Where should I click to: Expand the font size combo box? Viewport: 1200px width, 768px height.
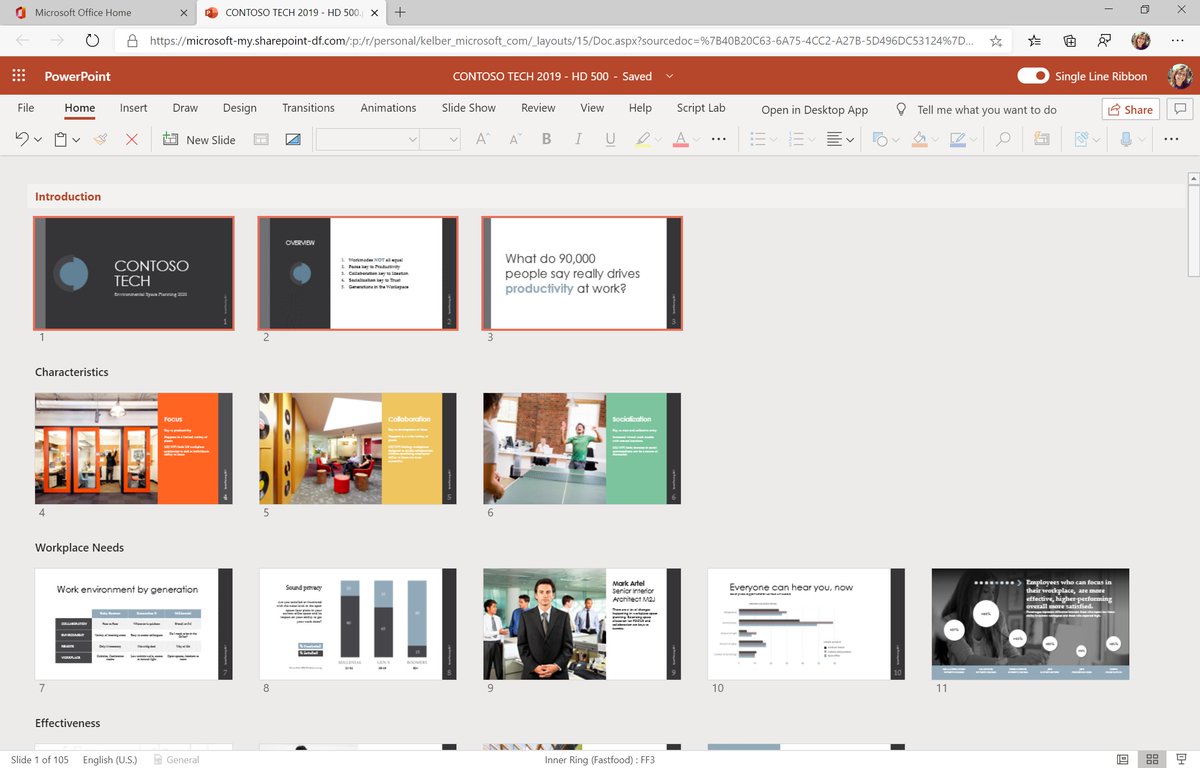[452, 139]
